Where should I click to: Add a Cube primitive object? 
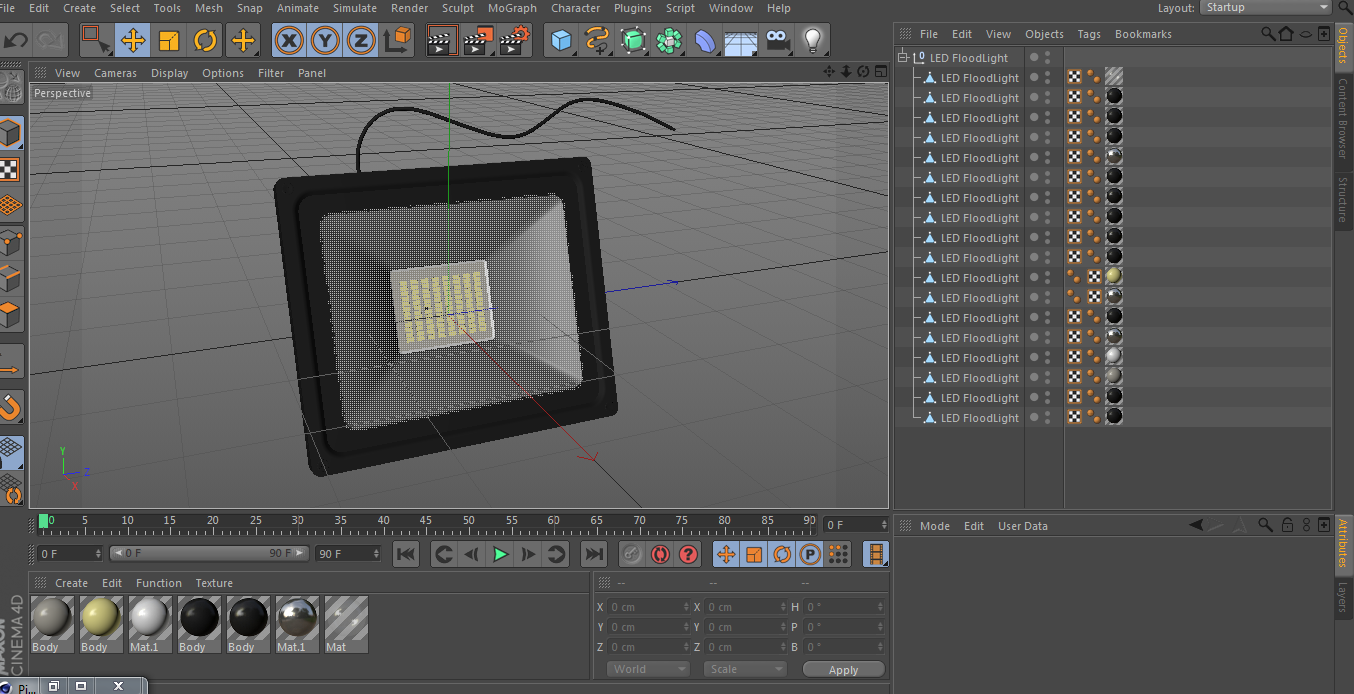pos(561,41)
